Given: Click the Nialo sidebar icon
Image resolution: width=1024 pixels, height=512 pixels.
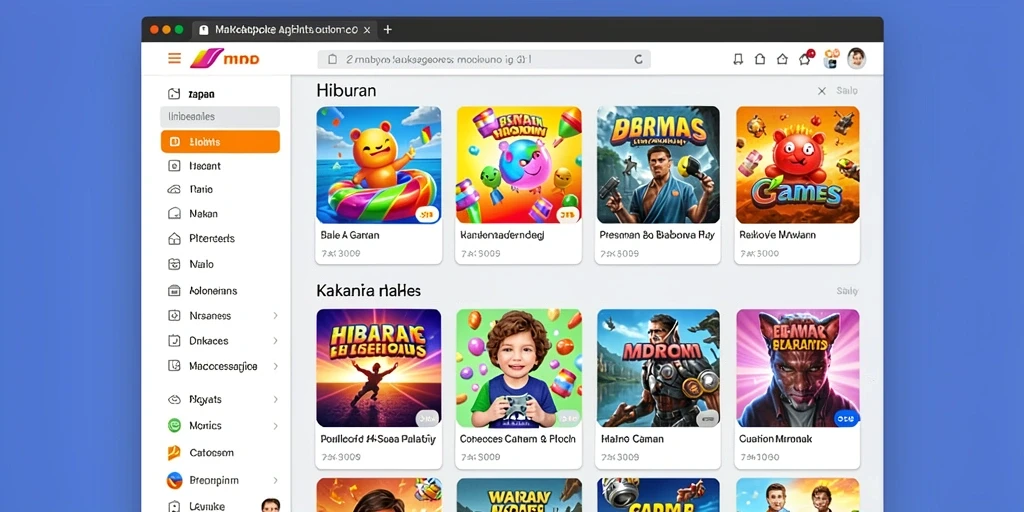Looking at the screenshot, I should tap(174, 264).
